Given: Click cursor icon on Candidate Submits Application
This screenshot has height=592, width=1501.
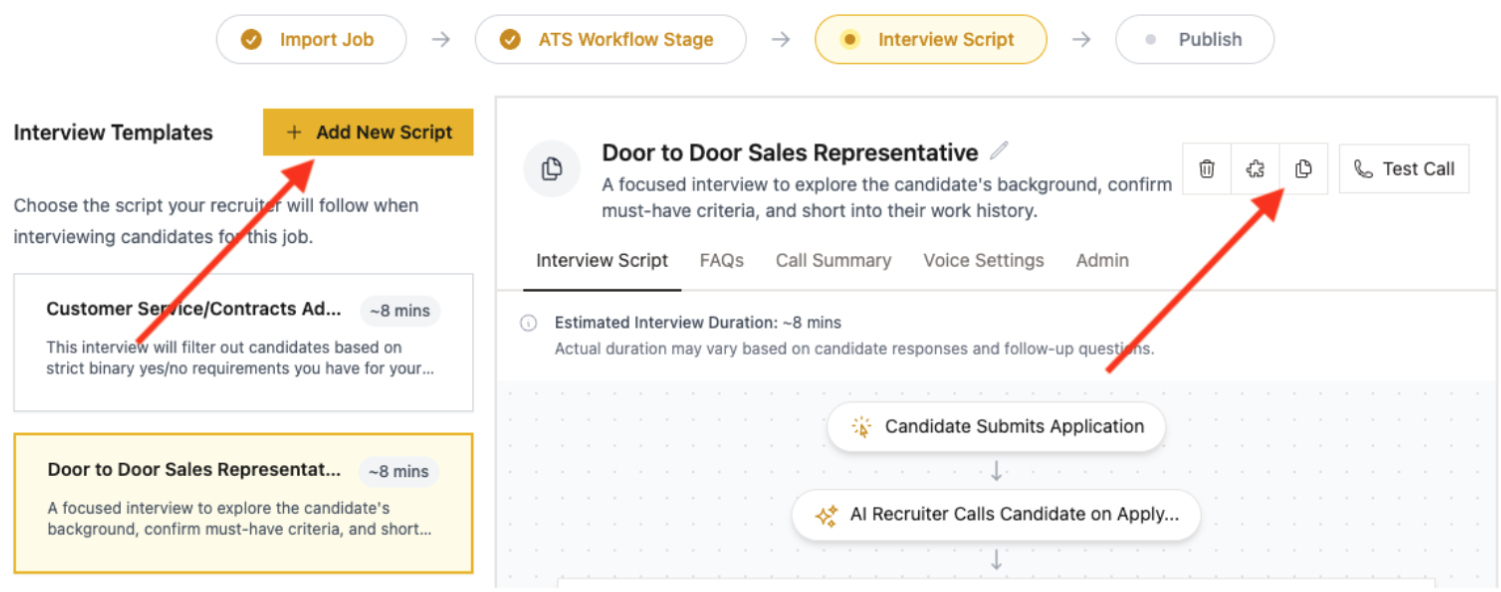Looking at the screenshot, I should (861, 427).
